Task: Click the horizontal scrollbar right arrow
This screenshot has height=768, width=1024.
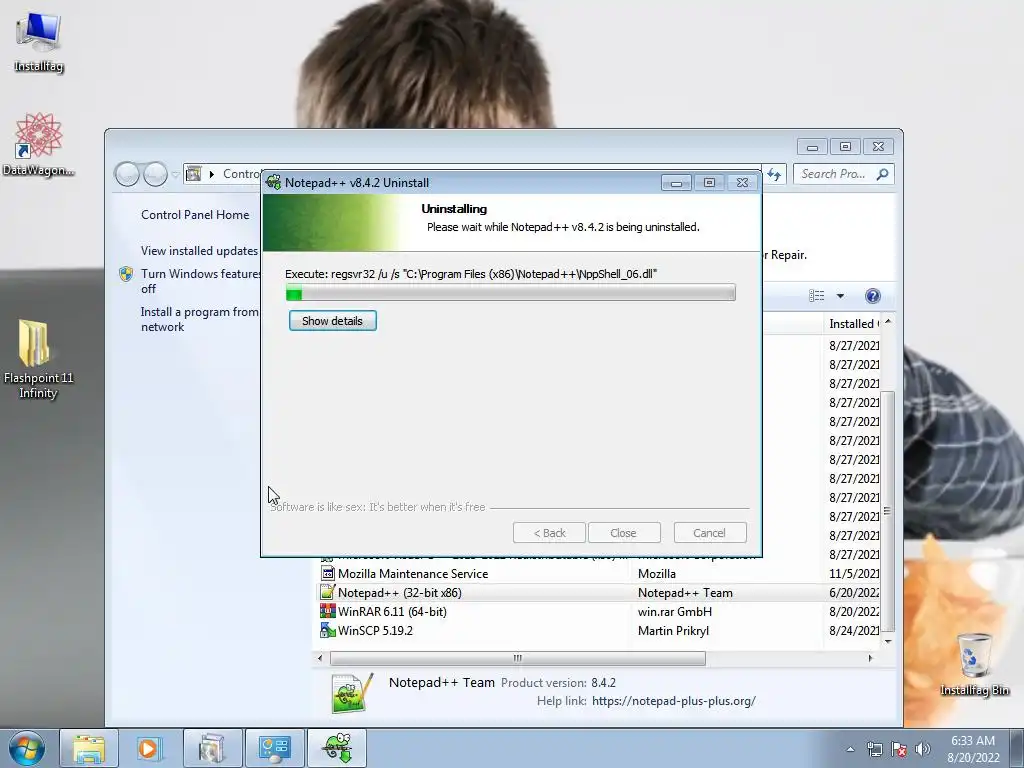Action: coord(870,658)
